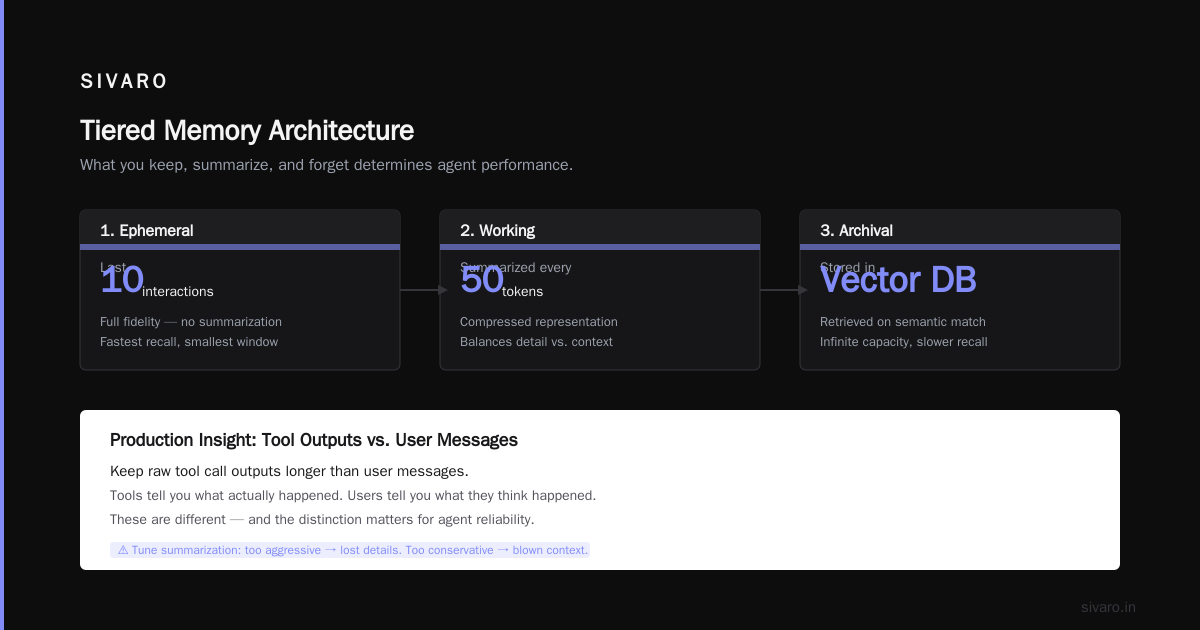Open the sivaro.in link

click(x=1108, y=607)
